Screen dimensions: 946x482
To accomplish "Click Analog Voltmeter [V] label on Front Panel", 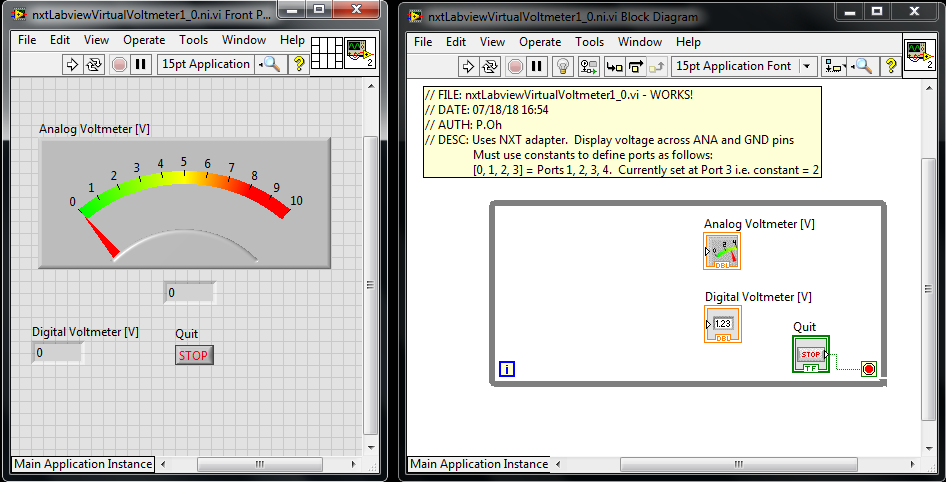I will (95, 128).
